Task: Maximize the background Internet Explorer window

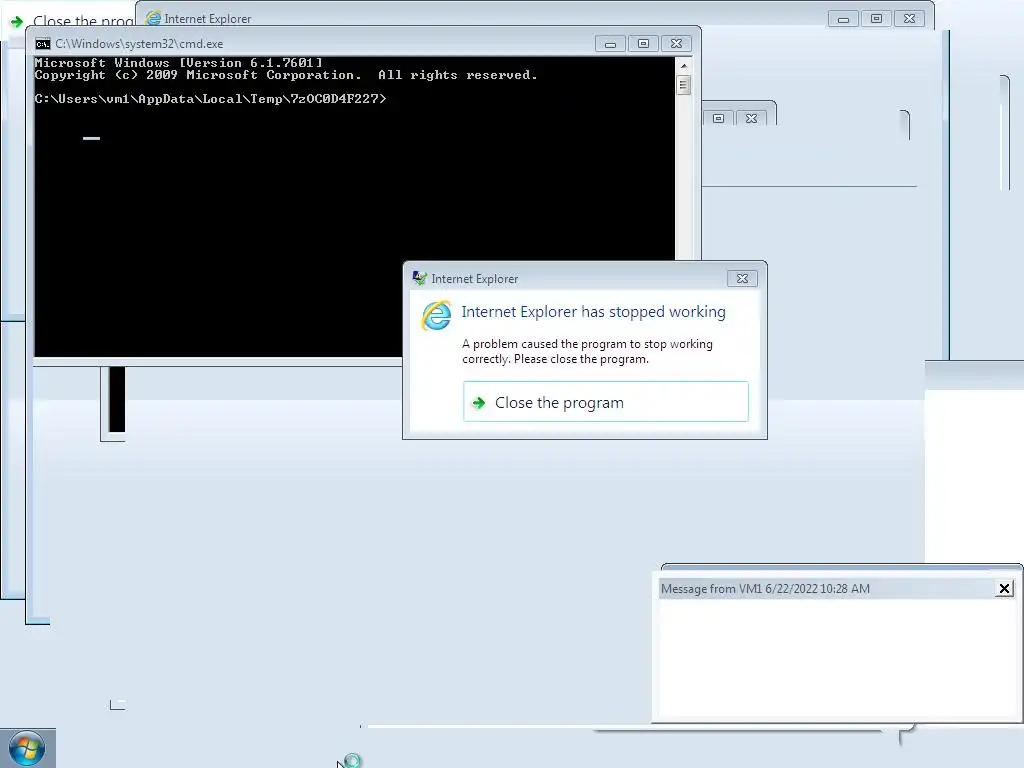Action: pyautogui.click(x=876, y=19)
